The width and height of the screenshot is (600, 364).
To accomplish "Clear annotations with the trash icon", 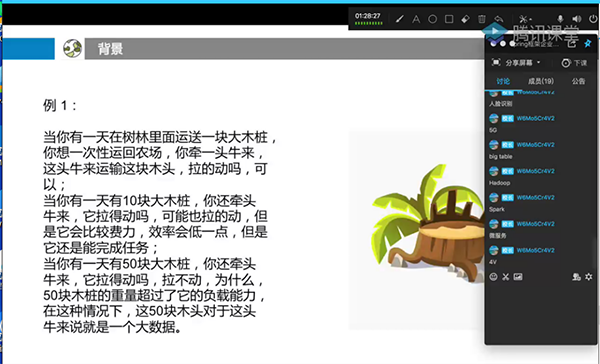I will coord(482,19).
